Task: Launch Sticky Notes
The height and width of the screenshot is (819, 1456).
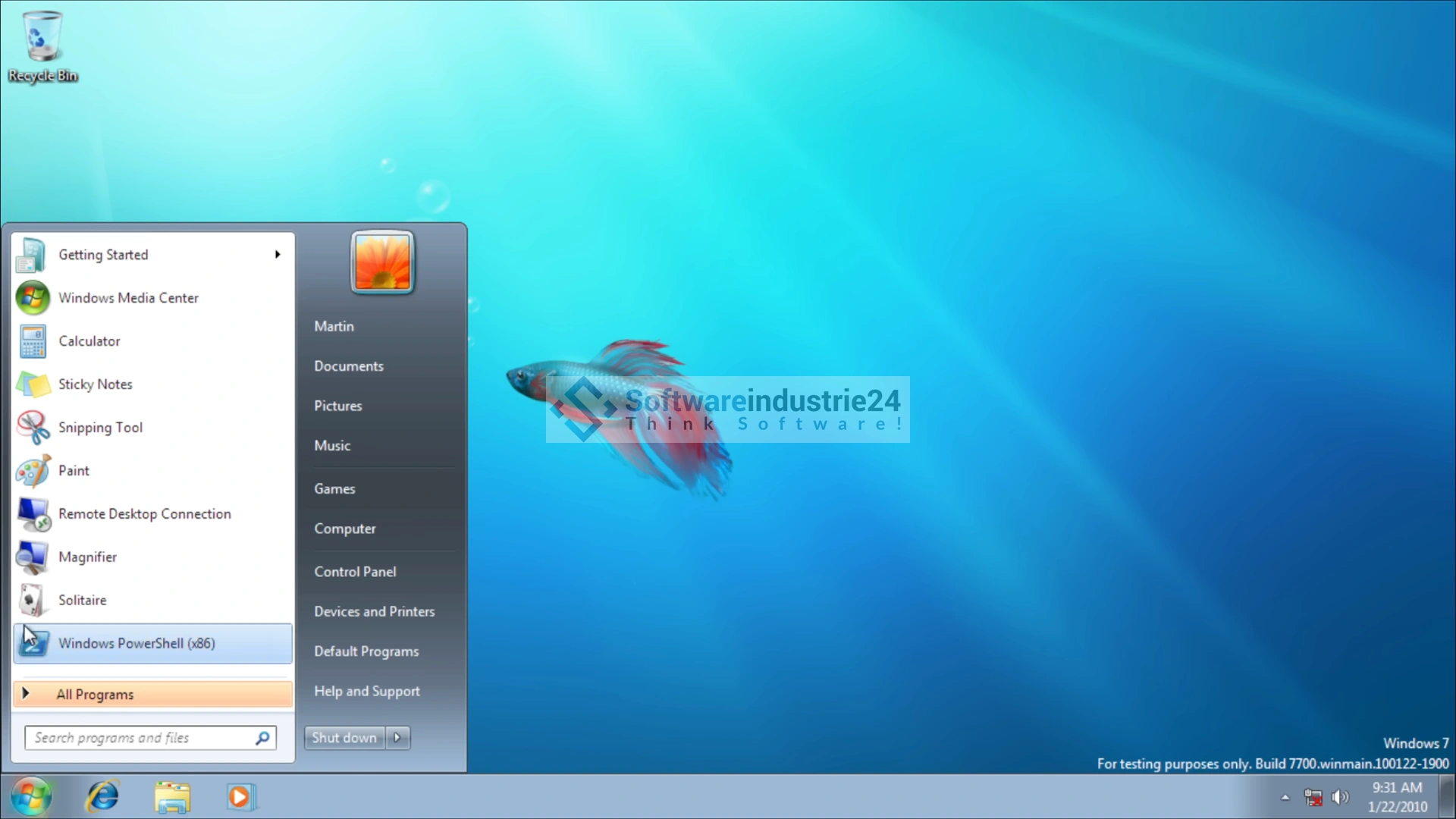Action: point(95,384)
